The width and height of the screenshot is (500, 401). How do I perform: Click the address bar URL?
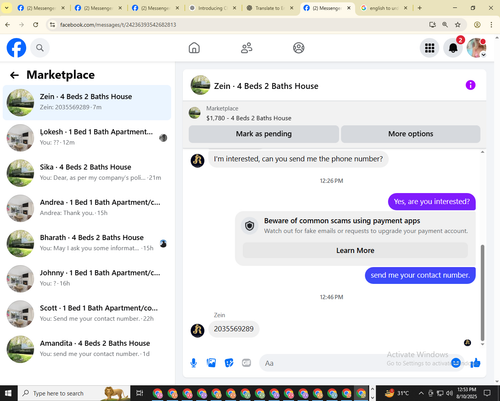(x=118, y=25)
